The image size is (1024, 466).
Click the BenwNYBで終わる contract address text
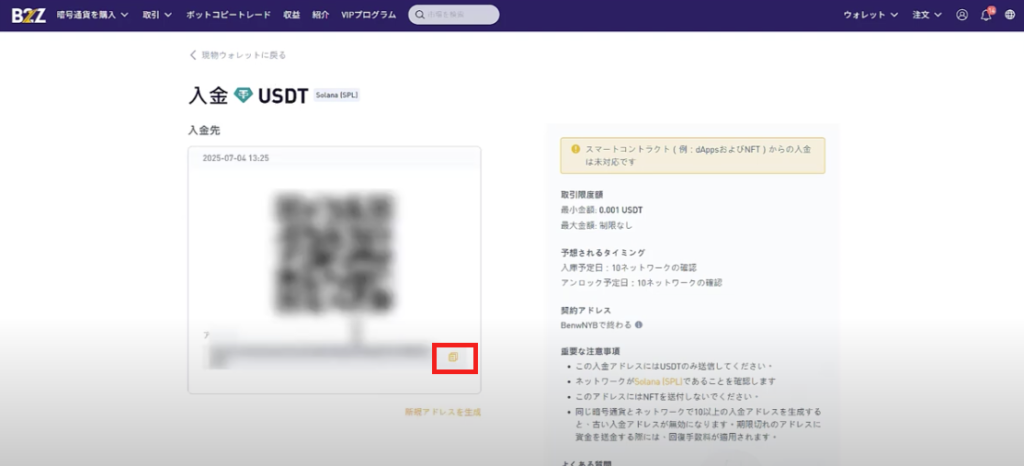point(596,324)
